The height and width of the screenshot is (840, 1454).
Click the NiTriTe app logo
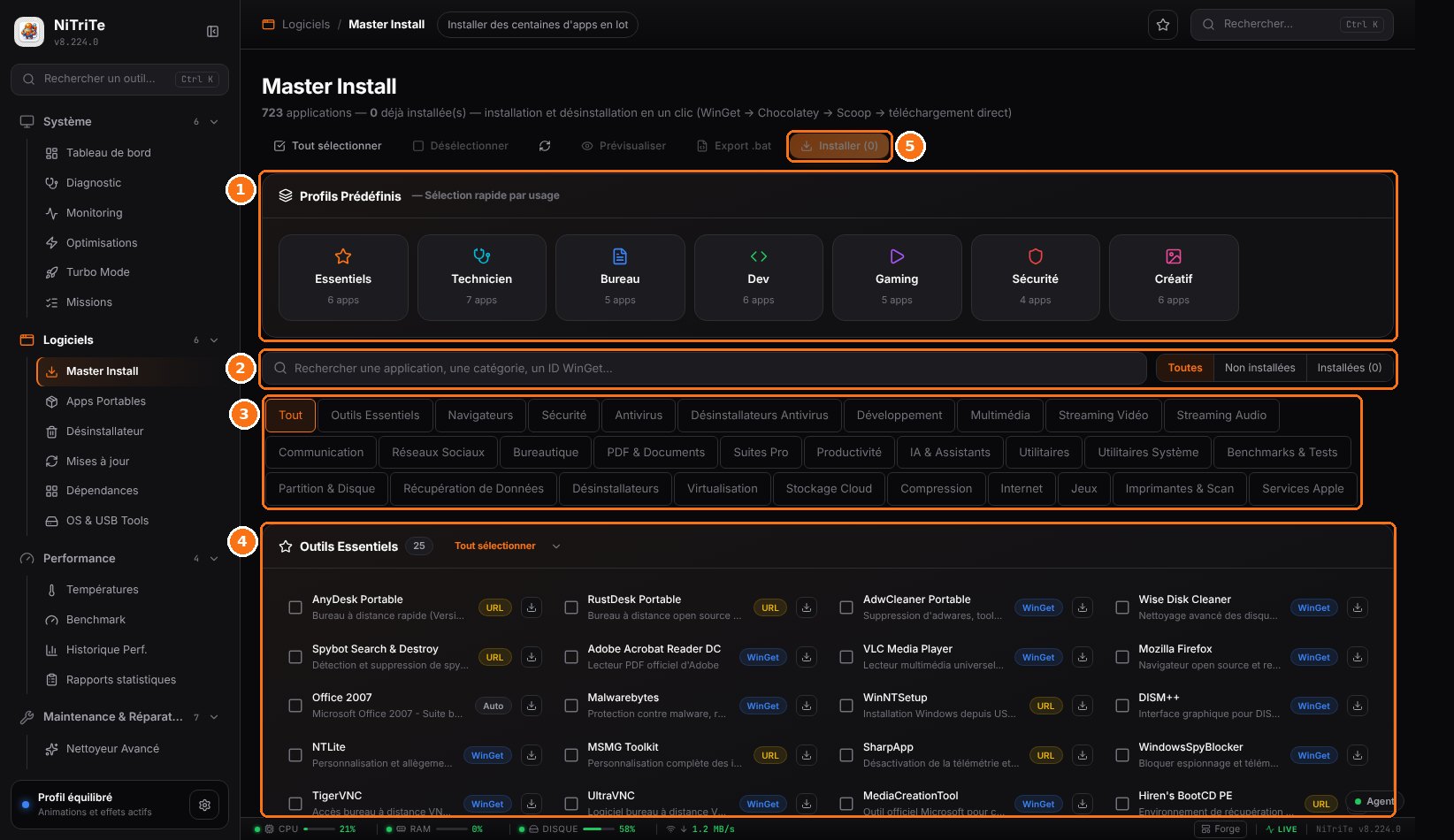[29, 32]
